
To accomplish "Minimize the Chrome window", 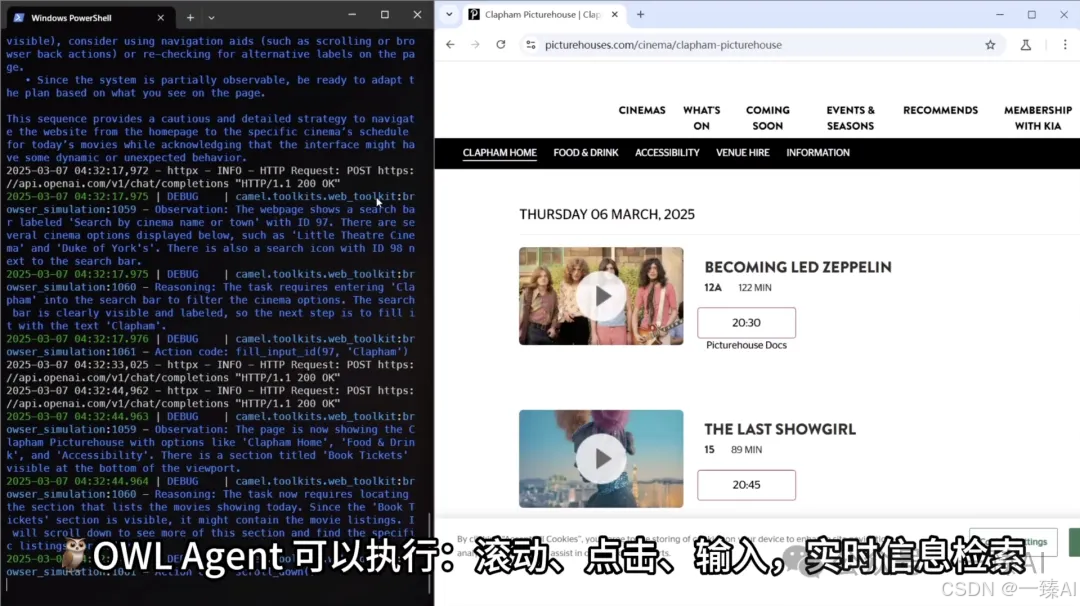I will [x=999, y=14].
